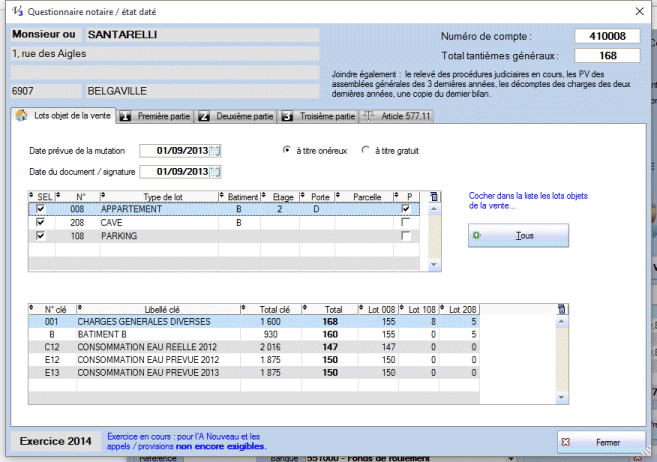The height and width of the screenshot is (462, 657).
Task: Switch to Lots objet de la vente tab
Action: tap(63, 116)
